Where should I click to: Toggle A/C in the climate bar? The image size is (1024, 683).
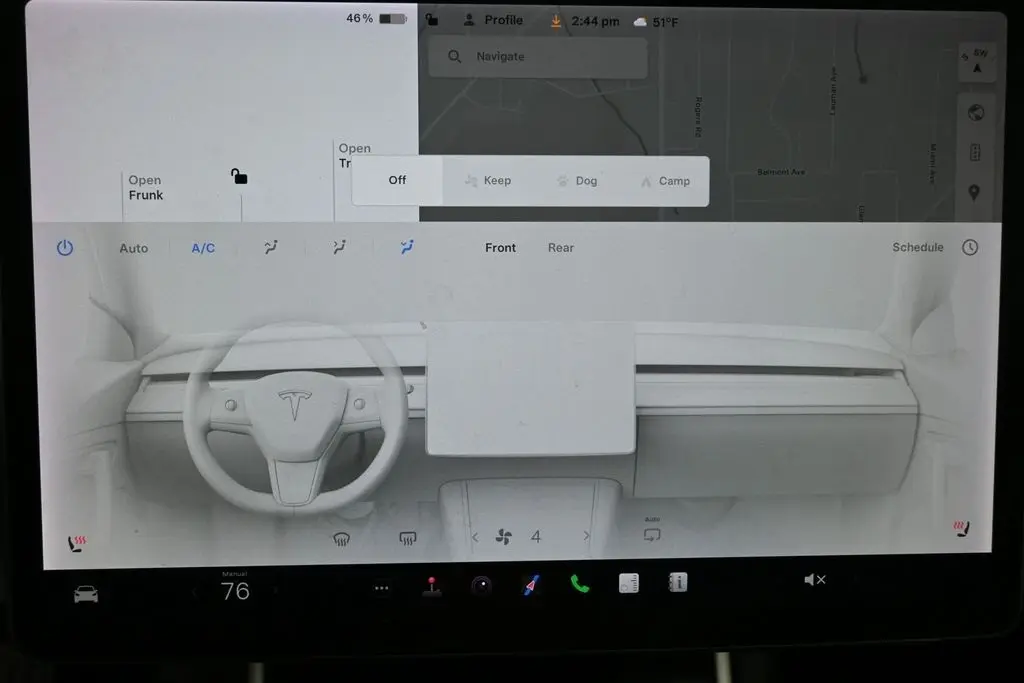click(x=203, y=248)
